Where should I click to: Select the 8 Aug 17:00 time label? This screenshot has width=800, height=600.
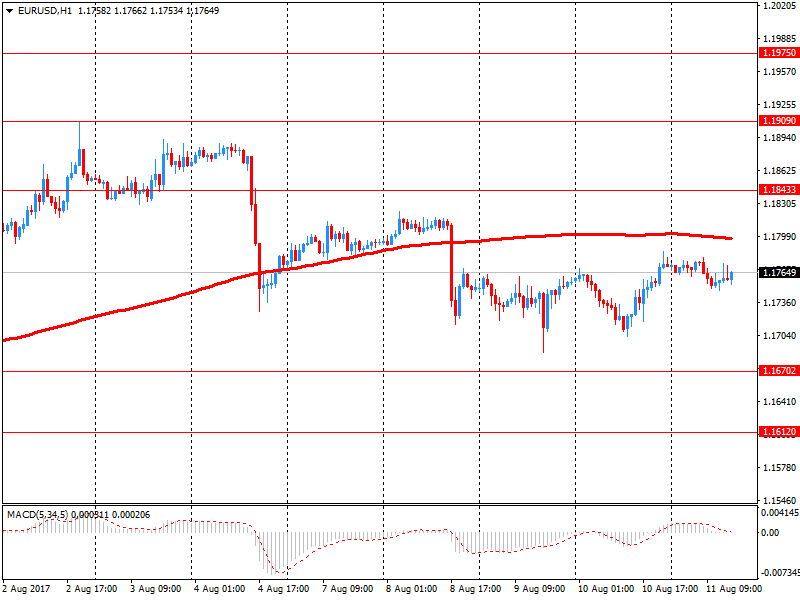coord(476,589)
